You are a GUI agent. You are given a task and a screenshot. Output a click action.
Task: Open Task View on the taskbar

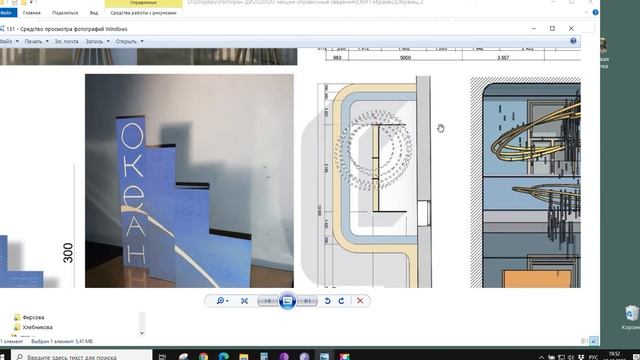(x=162, y=356)
